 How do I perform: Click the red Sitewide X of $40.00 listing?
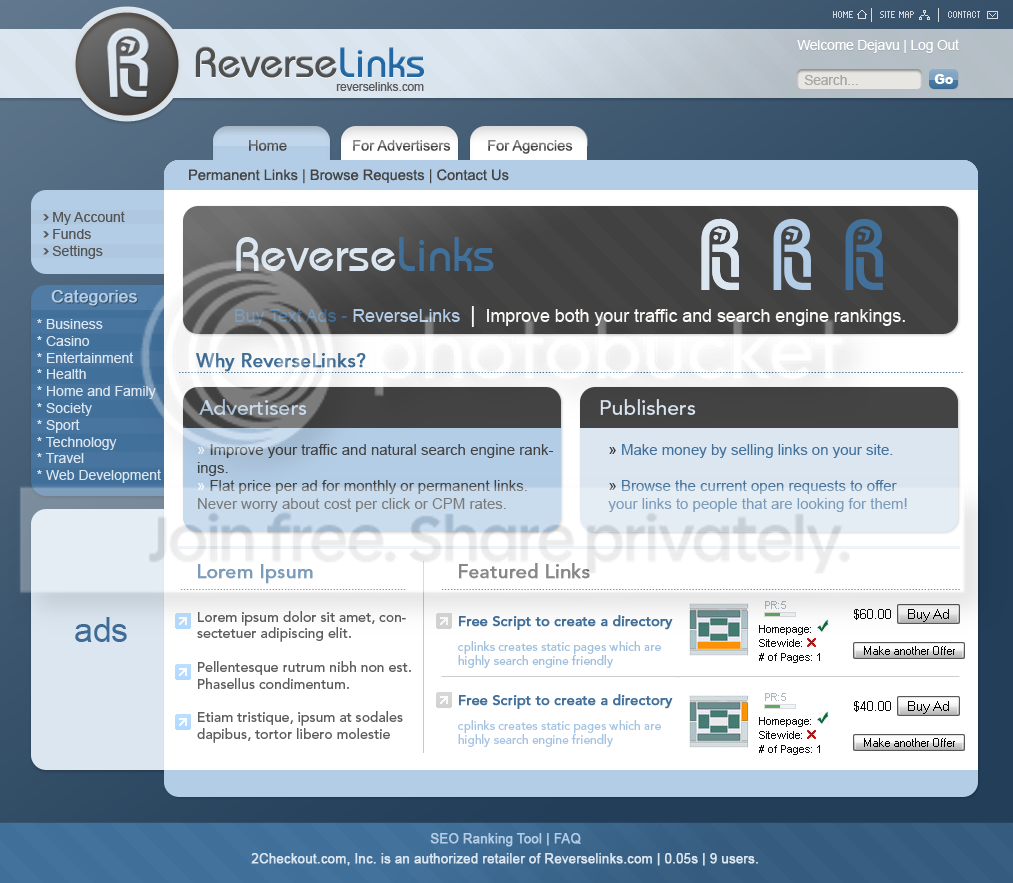coord(811,734)
